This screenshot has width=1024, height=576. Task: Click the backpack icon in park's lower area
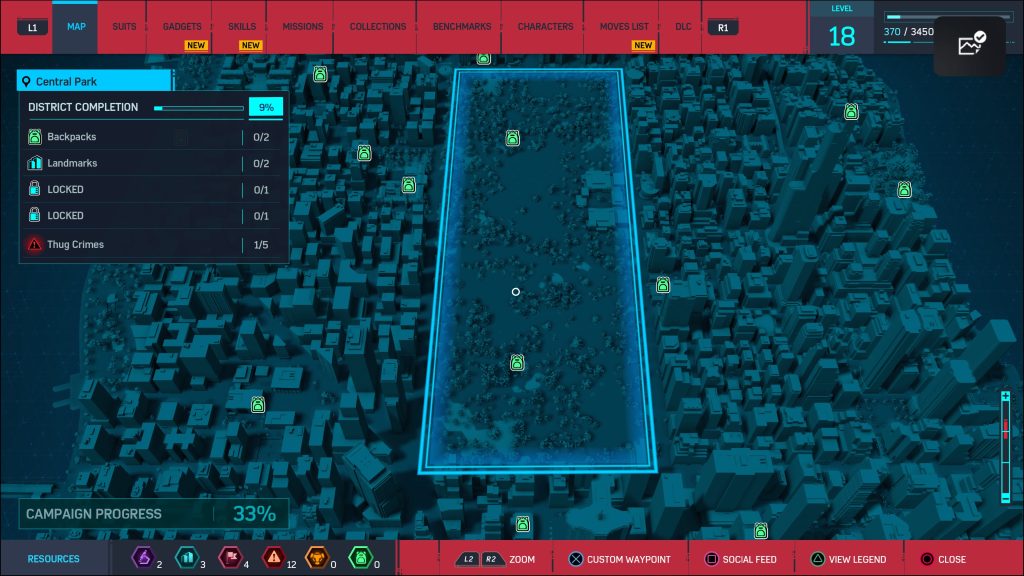(517, 362)
